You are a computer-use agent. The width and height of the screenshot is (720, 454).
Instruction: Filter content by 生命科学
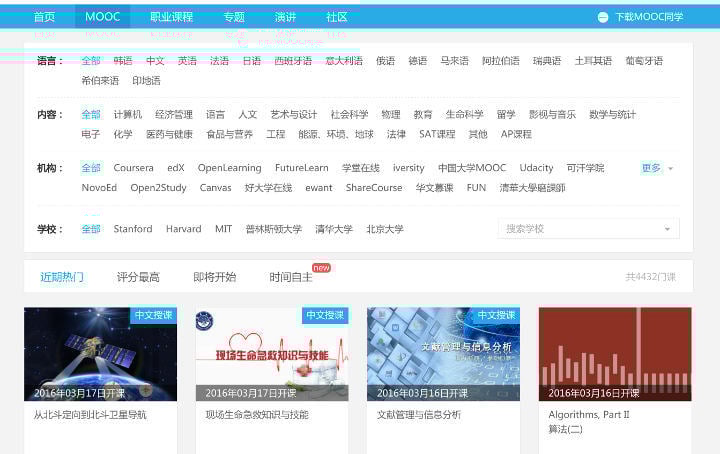(464, 114)
